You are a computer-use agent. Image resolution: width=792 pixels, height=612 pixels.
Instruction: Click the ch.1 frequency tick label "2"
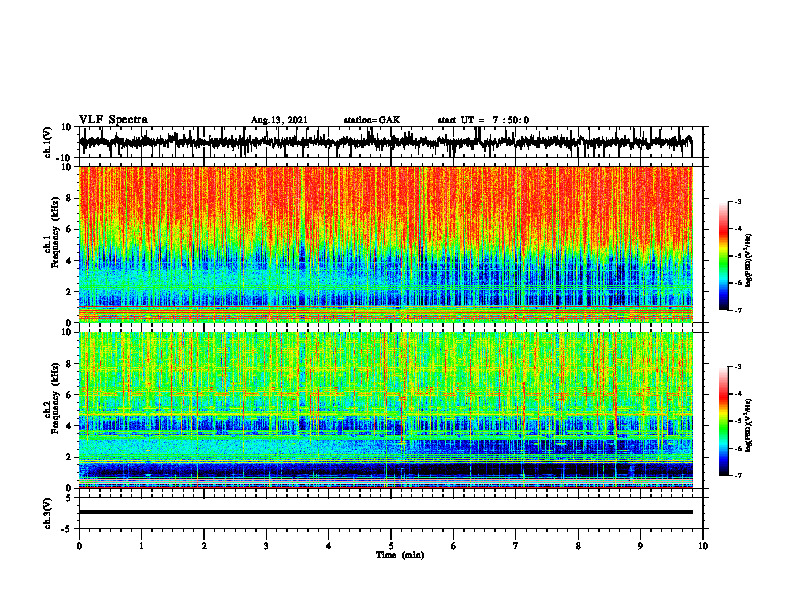(x=69, y=291)
